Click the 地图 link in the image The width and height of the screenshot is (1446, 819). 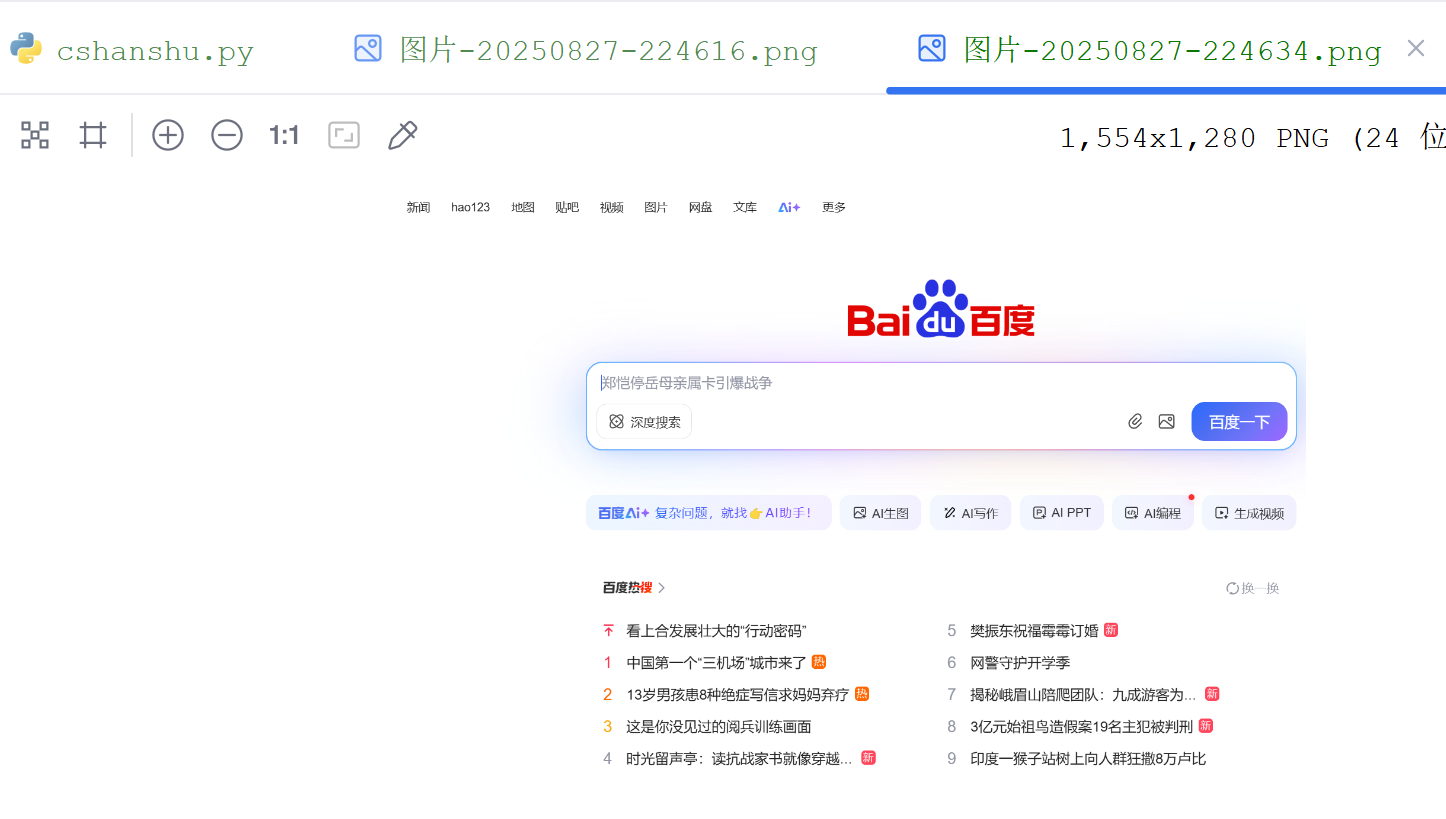523,207
